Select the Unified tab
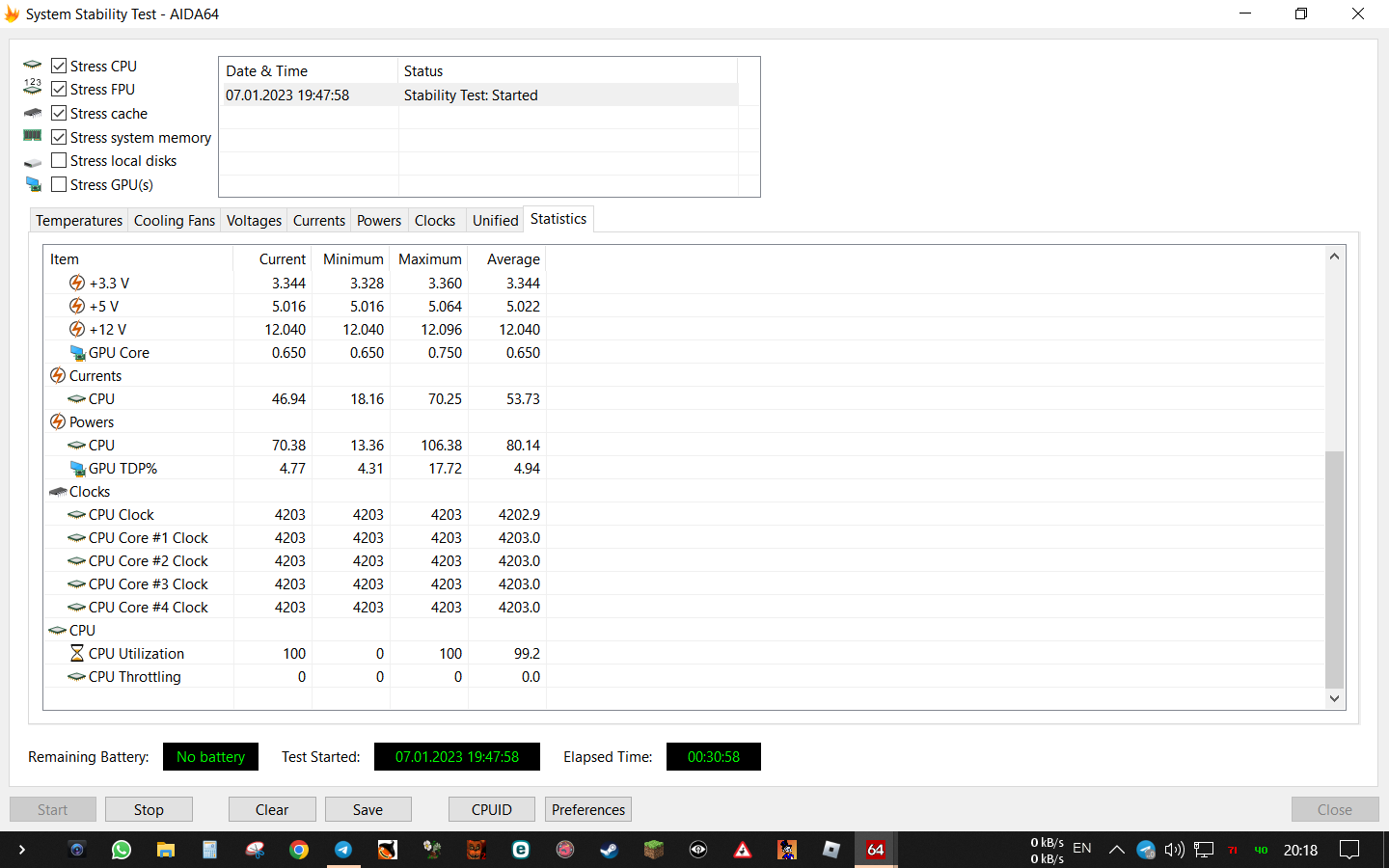This screenshot has width=1389, height=868. pos(496,221)
